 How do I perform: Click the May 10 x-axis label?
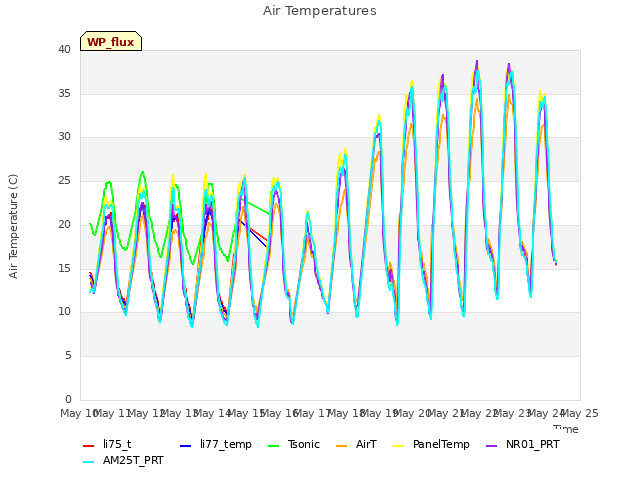[x=79, y=413]
